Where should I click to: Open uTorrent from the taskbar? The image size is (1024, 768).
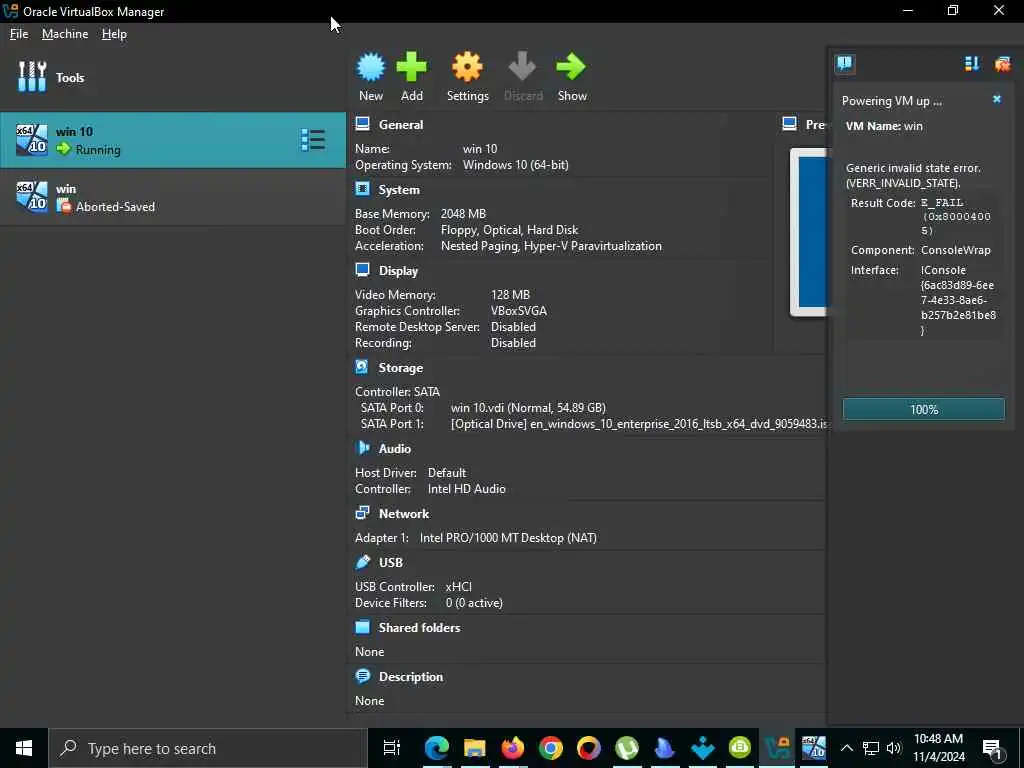pos(626,748)
